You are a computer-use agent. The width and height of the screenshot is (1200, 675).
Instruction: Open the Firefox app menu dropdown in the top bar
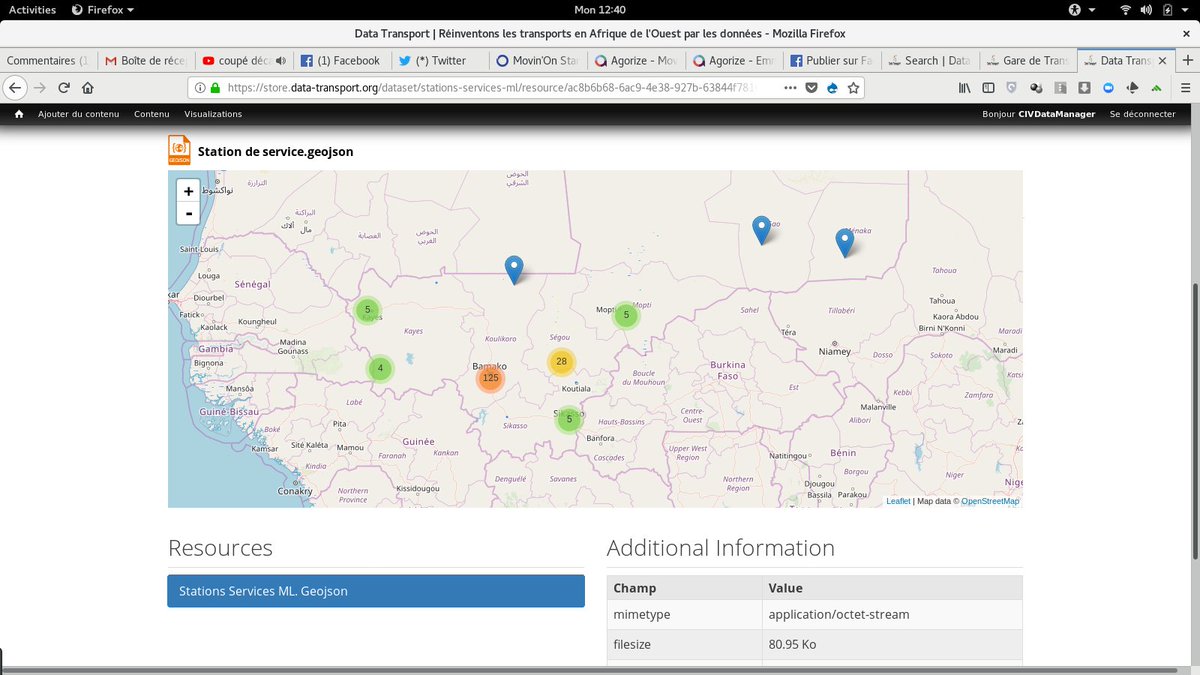tap(104, 9)
